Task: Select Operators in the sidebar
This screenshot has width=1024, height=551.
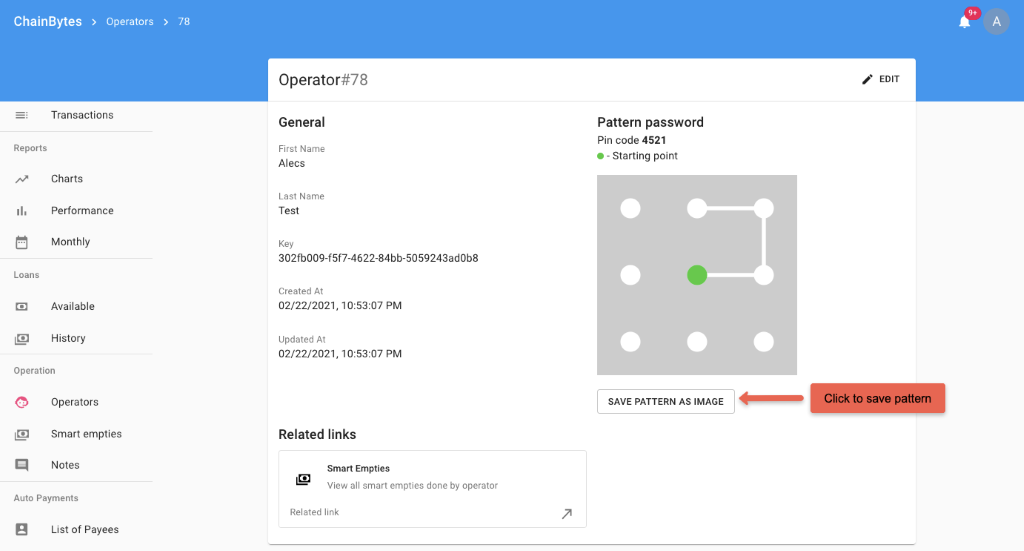Action: 76,402
